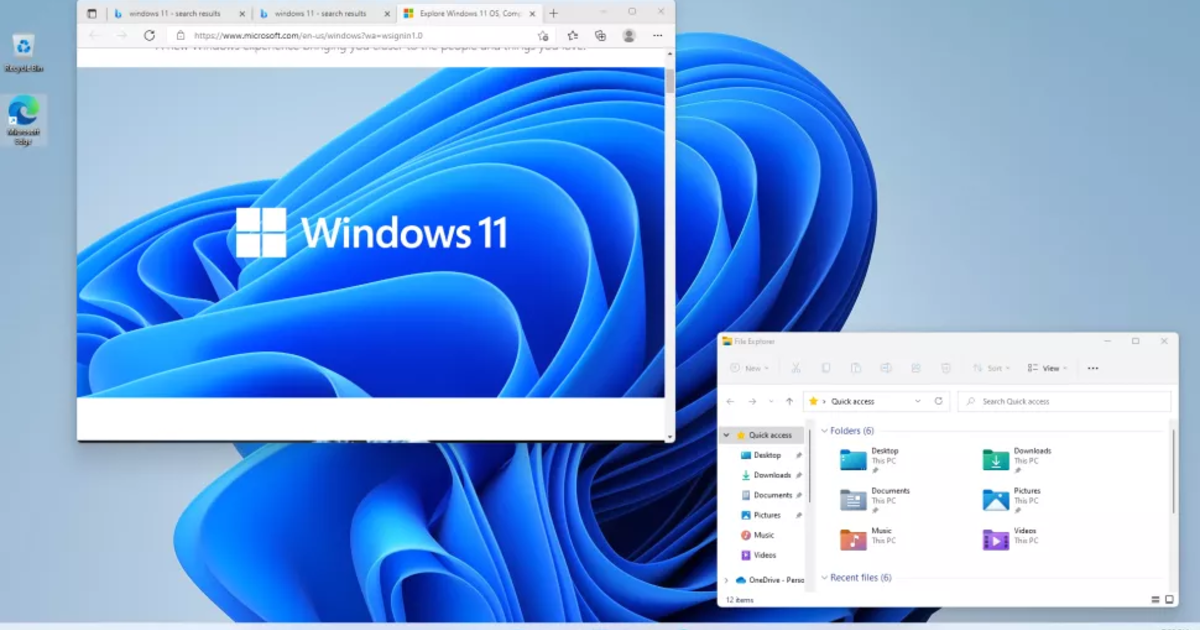Click Quick access in the address path
The width and height of the screenshot is (1200, 630).
[852, 401]
